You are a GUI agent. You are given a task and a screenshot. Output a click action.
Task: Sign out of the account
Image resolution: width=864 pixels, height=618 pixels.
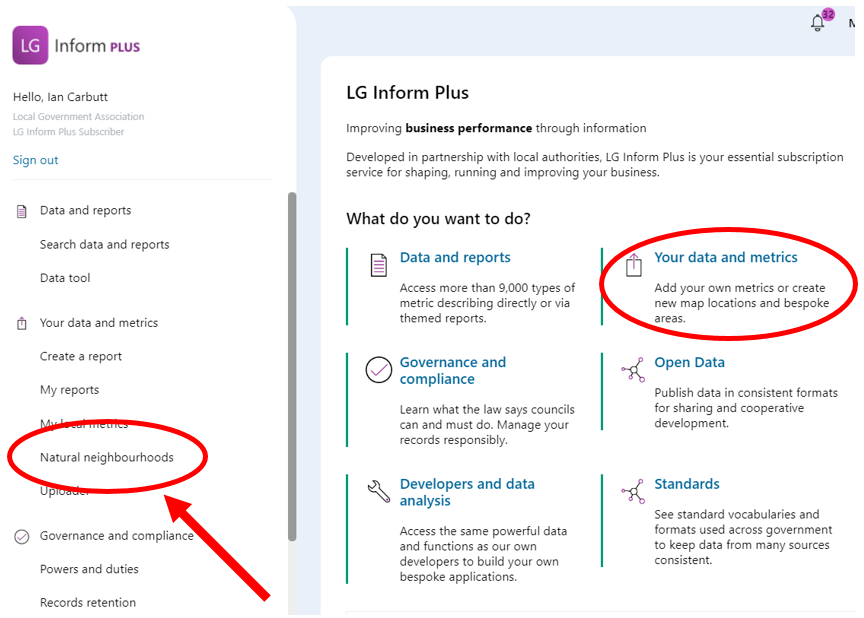coord(35,160)
